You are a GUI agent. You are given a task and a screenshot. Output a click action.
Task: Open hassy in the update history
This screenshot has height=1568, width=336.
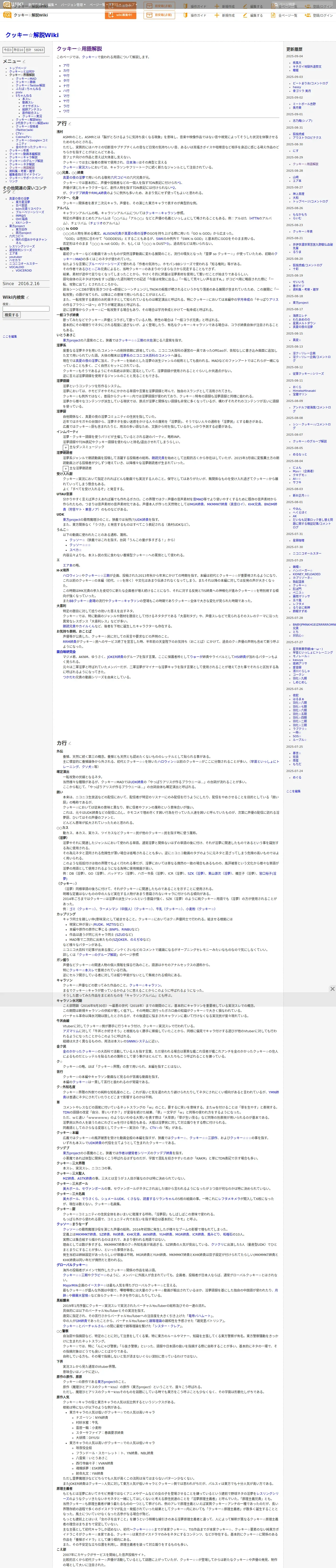click(297, 87)
